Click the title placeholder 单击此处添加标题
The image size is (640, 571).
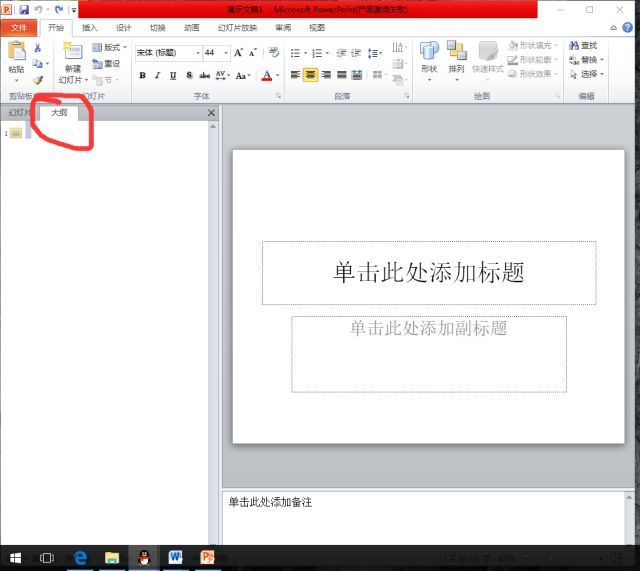429,273
